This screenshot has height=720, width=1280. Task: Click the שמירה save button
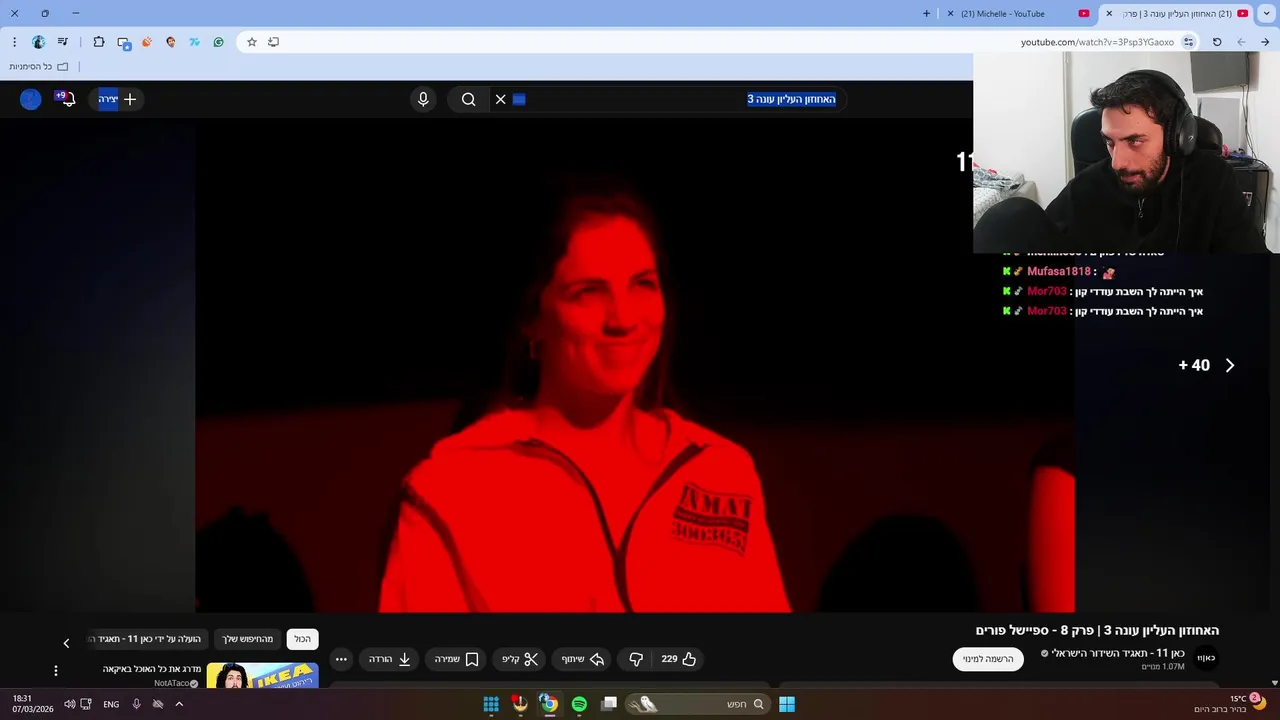click(x=457, y=659)
